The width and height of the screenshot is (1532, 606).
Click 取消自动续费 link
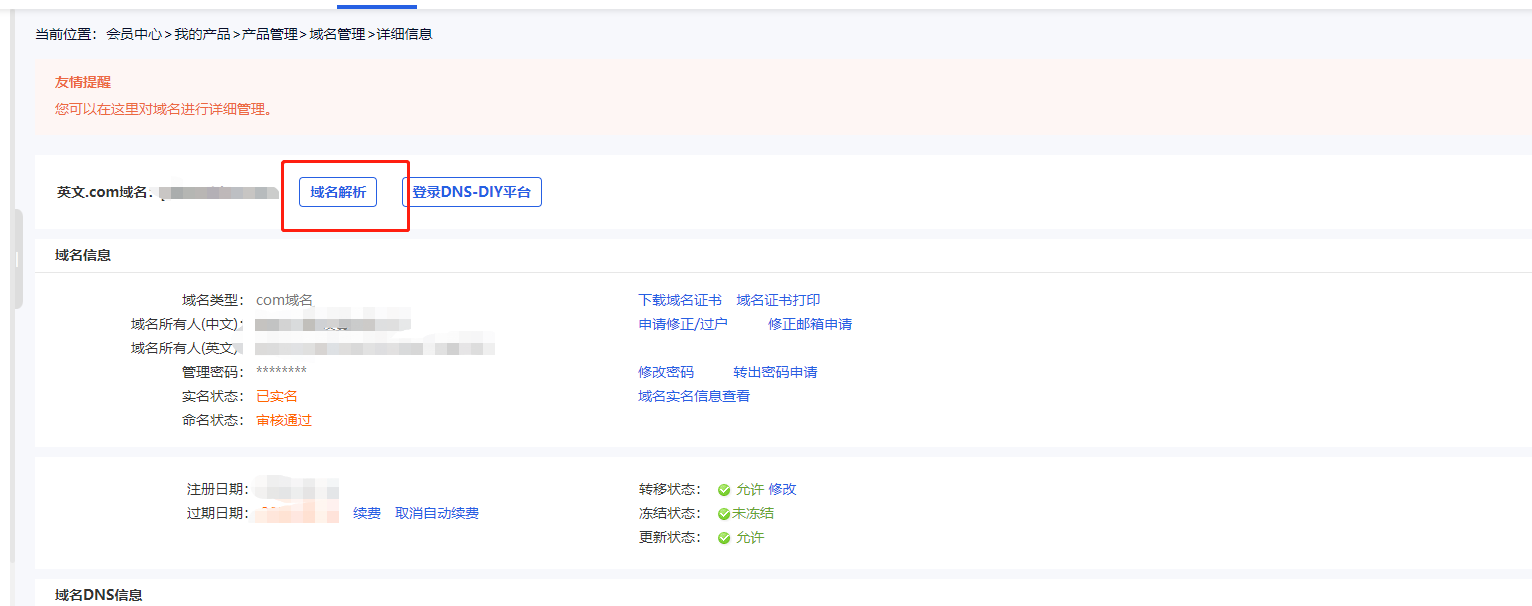pyautogui.click(x=437, y=513)
